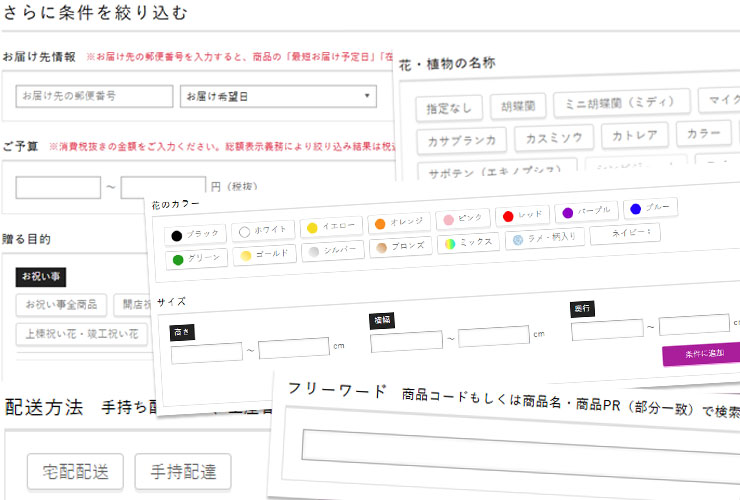
Task: Choose the 手持配達 hand delivery button
Action: pyautogui.click(x=183, y=469)
